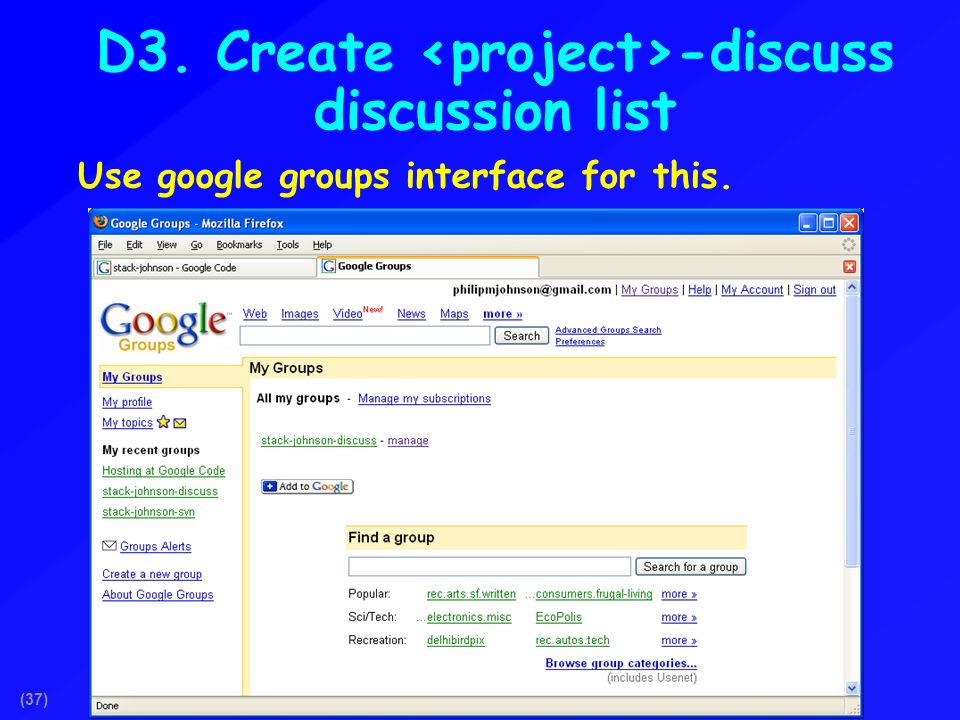Click Create a new group
Viewport: 960px width, 720px height.
coord(152,574)
